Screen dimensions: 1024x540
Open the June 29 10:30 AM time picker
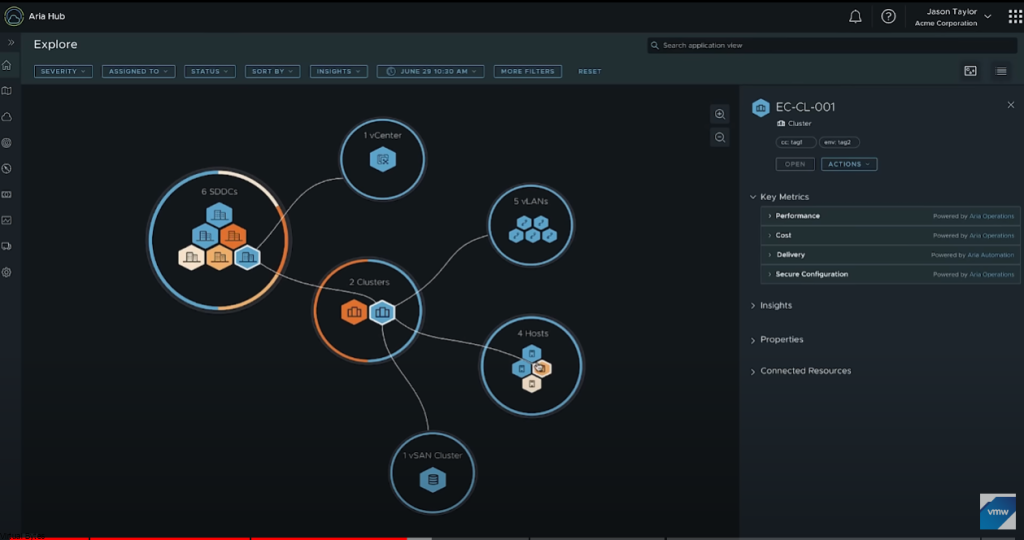[x=430, y=71]
